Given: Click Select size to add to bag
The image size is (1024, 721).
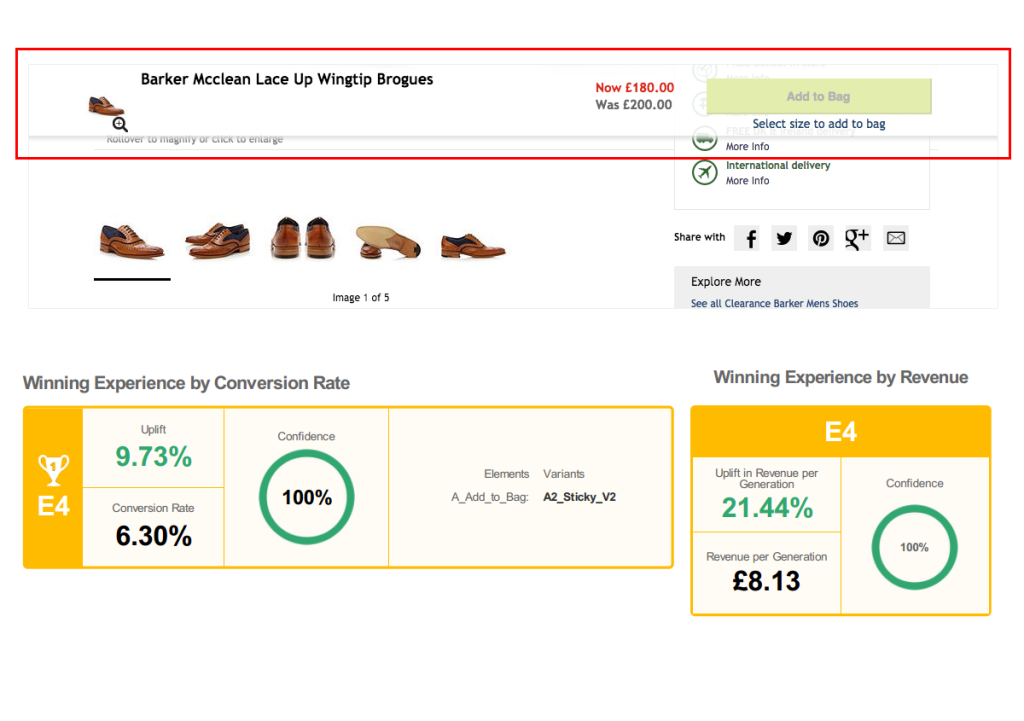Looking at the screenshot, I should (x=818, y=124).
